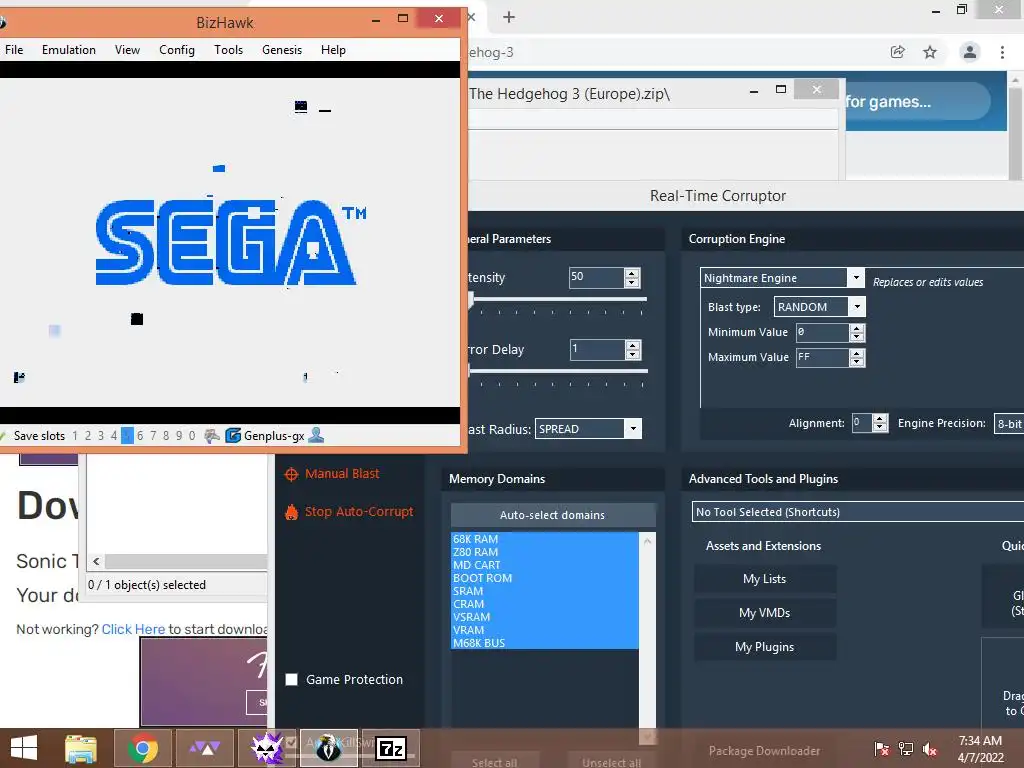This screenshot has height=768, width=1024.
Task: Open the BizHawk File menu
Action: pyautogui.click(x=14, y=50)
